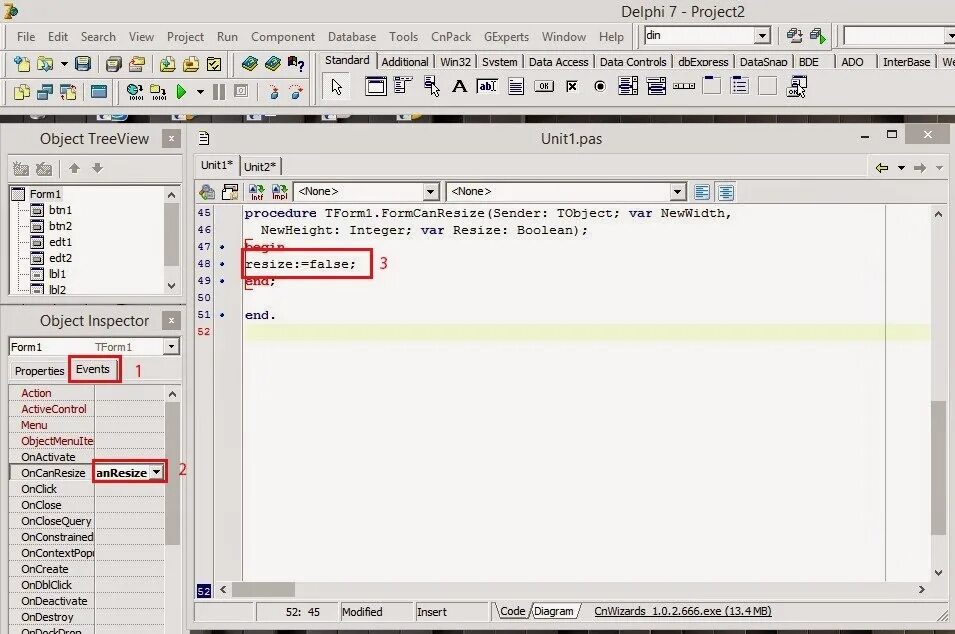Click Remove file from project icon
Screen dimensions: 955x634
point(191,64)
